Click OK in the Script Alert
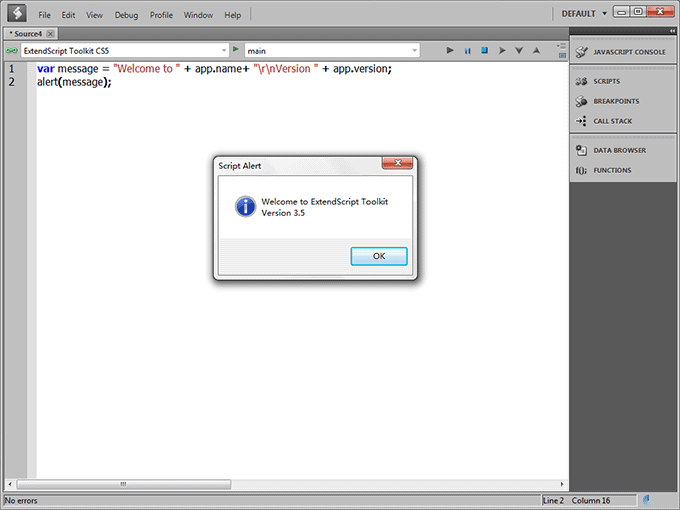The height and width of the screenshot is (510, 680). tap(379, 256)
